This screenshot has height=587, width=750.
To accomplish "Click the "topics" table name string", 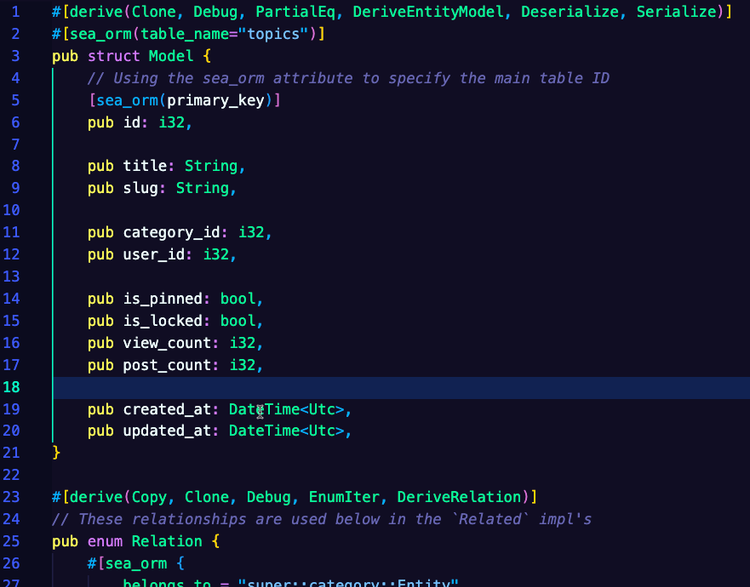I will click(x=274, y=34).
